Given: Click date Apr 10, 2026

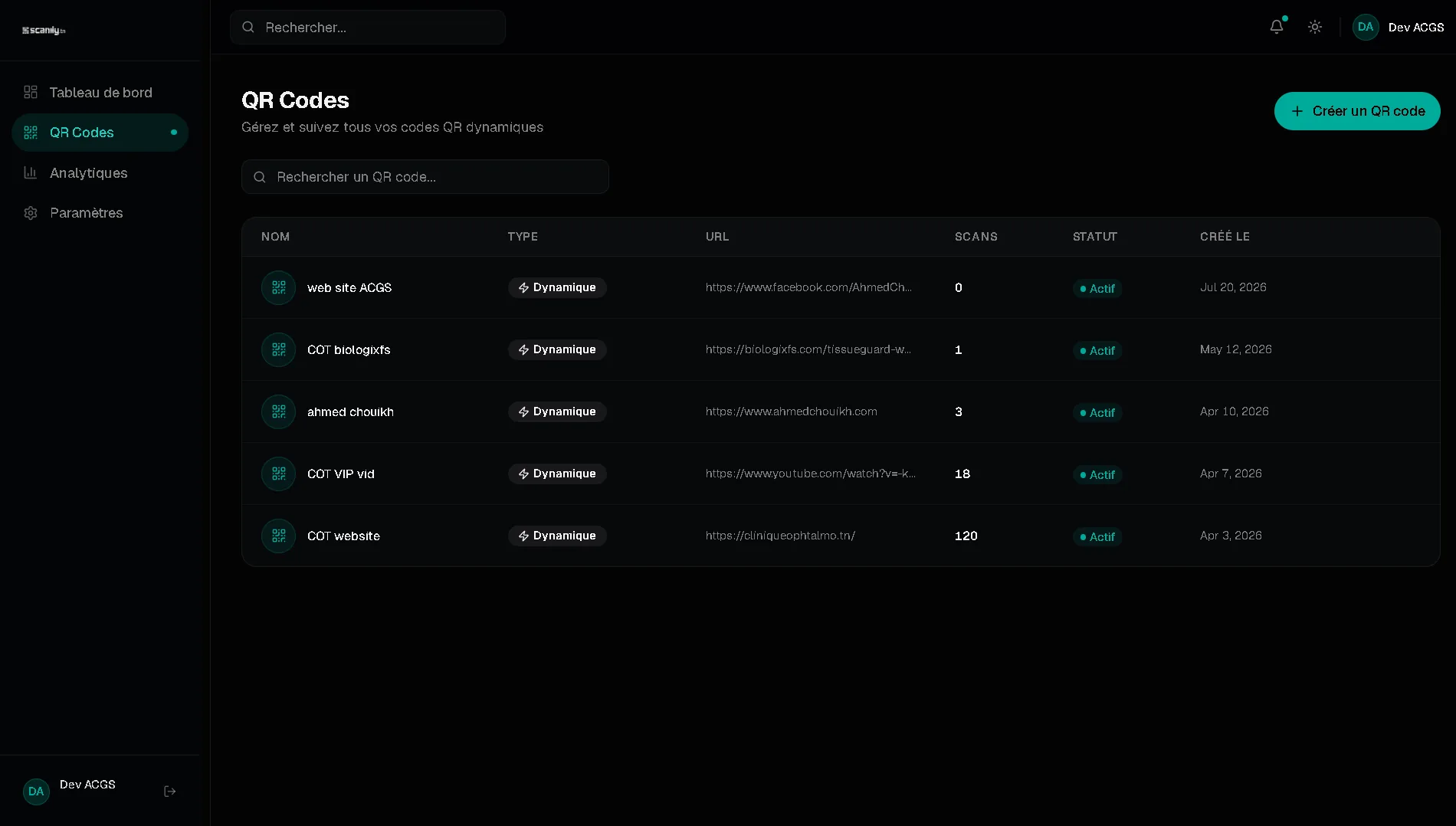Looking at the screenshot, I should tap(1234, 411).
